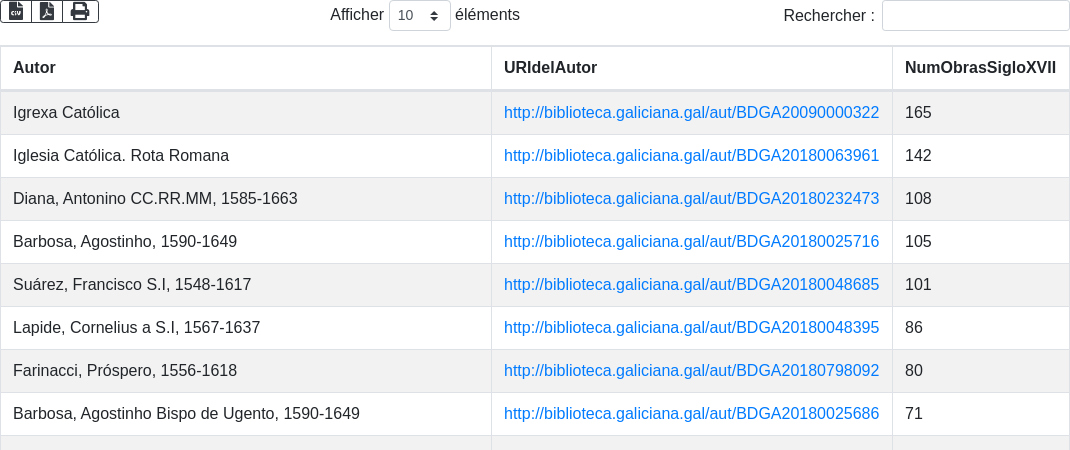Image resolution: width=1070 pixels, height=450 pixels.
Task: Open the Suárez, Francisco URI link
Action: point(691,285)
